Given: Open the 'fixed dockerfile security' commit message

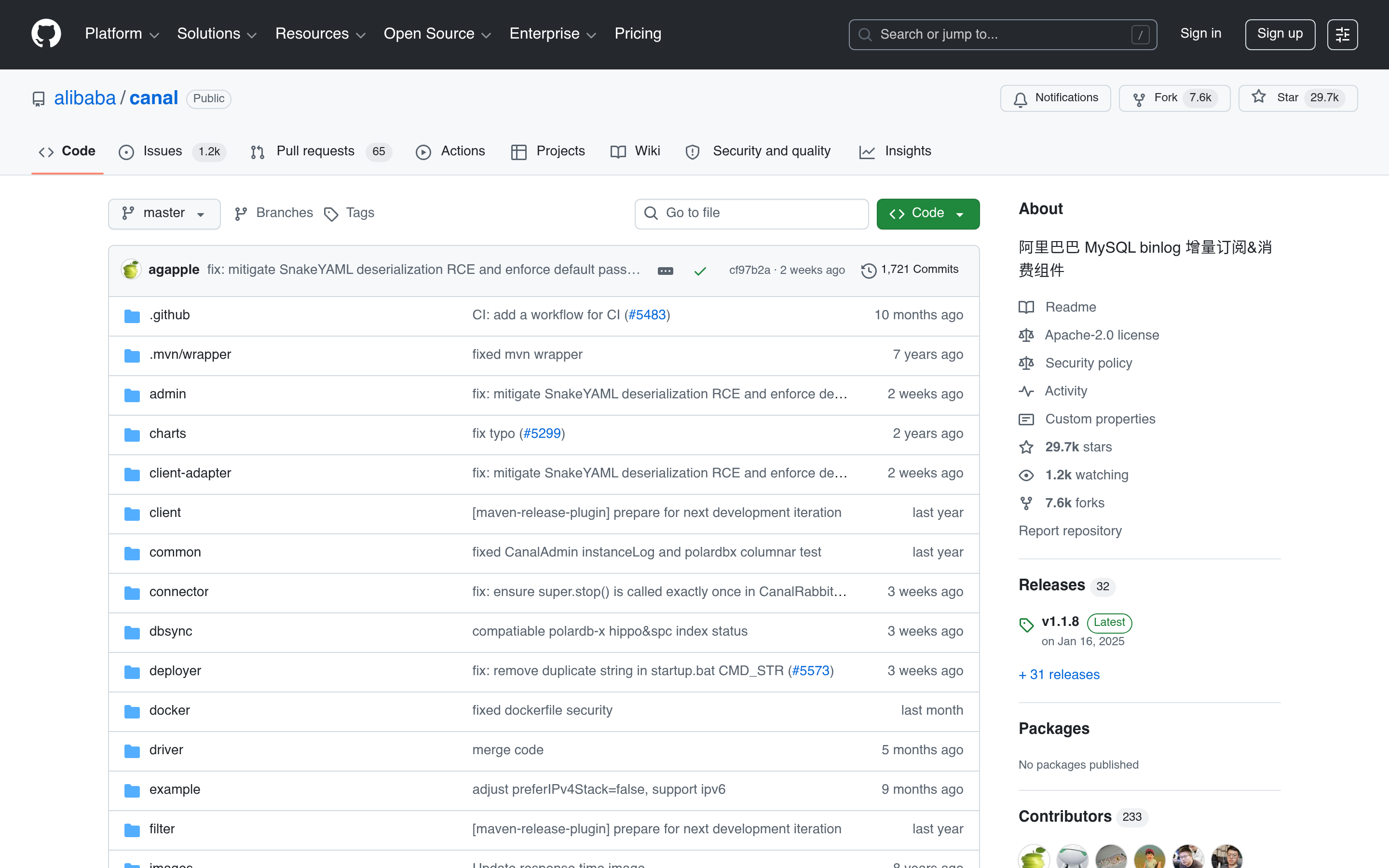Looking at the screenshot, I should 542,711.
